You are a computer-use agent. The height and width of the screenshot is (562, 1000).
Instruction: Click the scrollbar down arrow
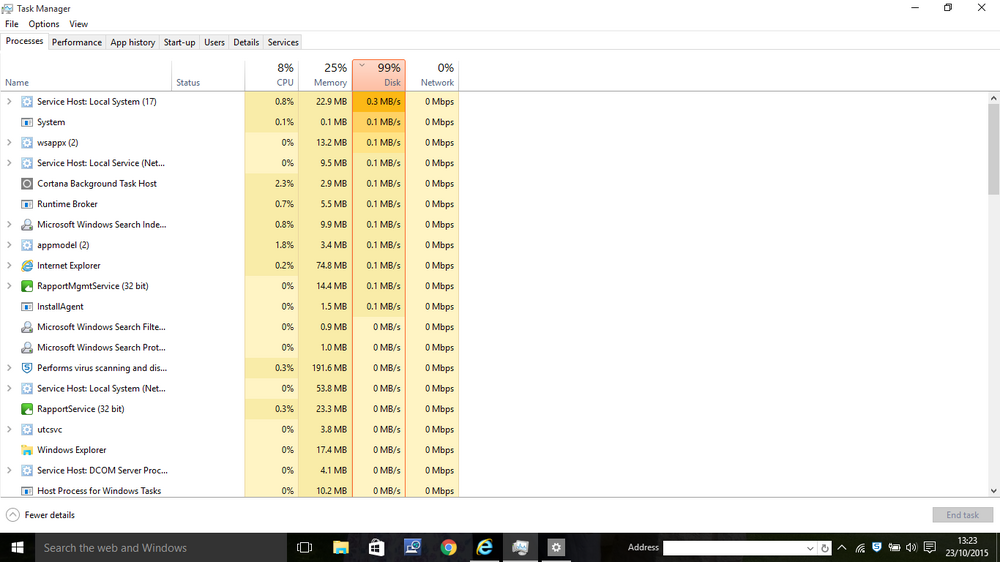(x=994, y=491)
